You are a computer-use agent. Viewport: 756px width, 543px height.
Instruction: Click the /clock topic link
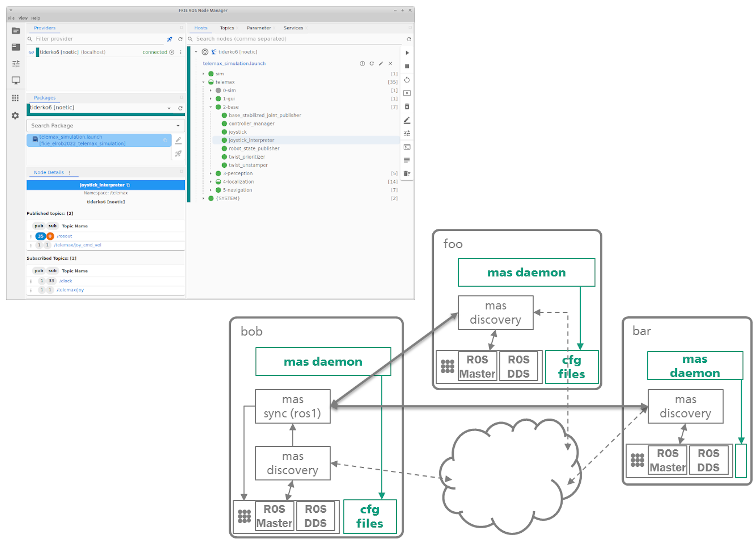(x=66, y=281)
